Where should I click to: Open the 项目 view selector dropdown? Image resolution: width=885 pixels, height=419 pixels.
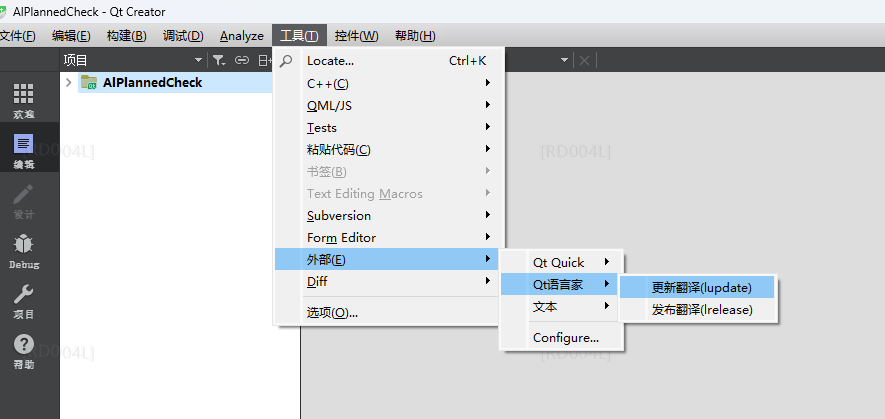coord(198,60)
